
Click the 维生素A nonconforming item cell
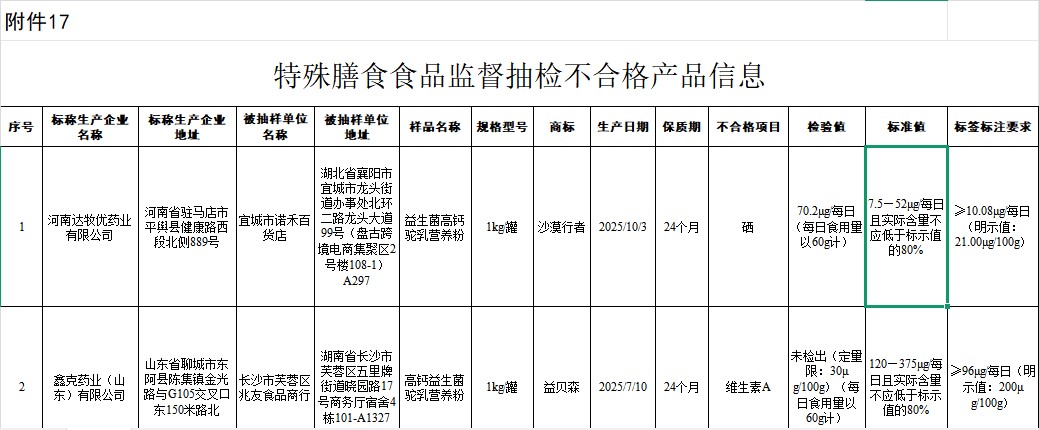pyautogui.click(x=748, y=387)
